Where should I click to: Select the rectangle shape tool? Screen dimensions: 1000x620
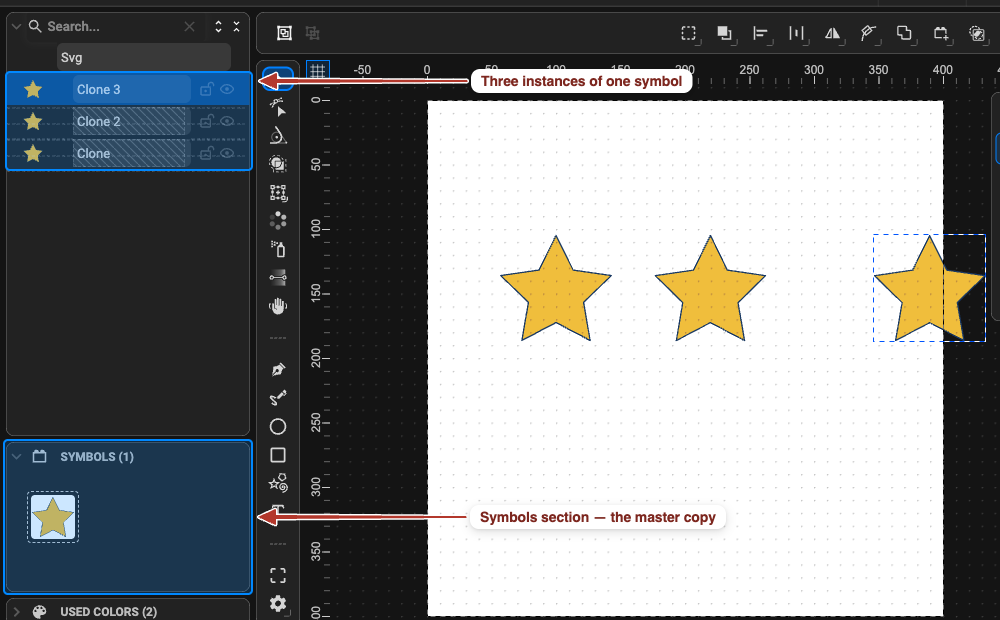click(x=277, y=455)
